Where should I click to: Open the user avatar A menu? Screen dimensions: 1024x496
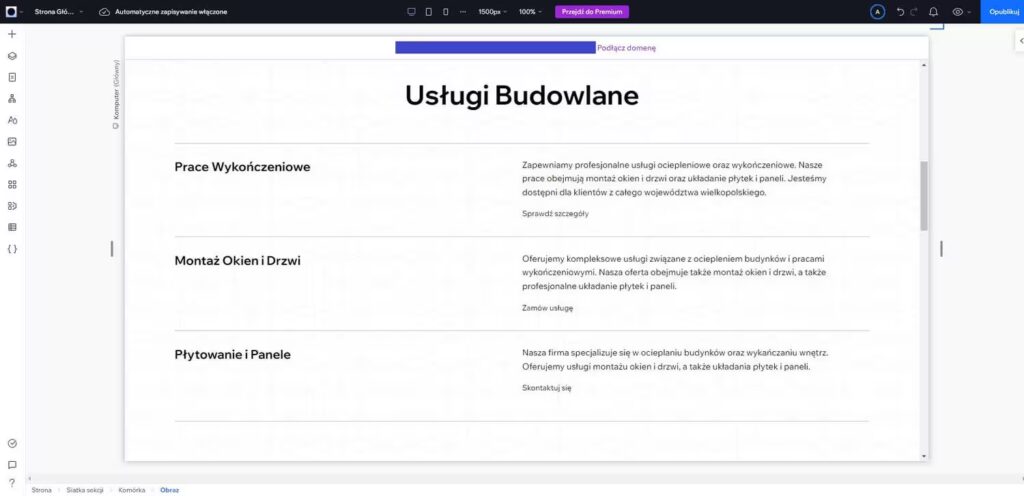tap(878, 12)
